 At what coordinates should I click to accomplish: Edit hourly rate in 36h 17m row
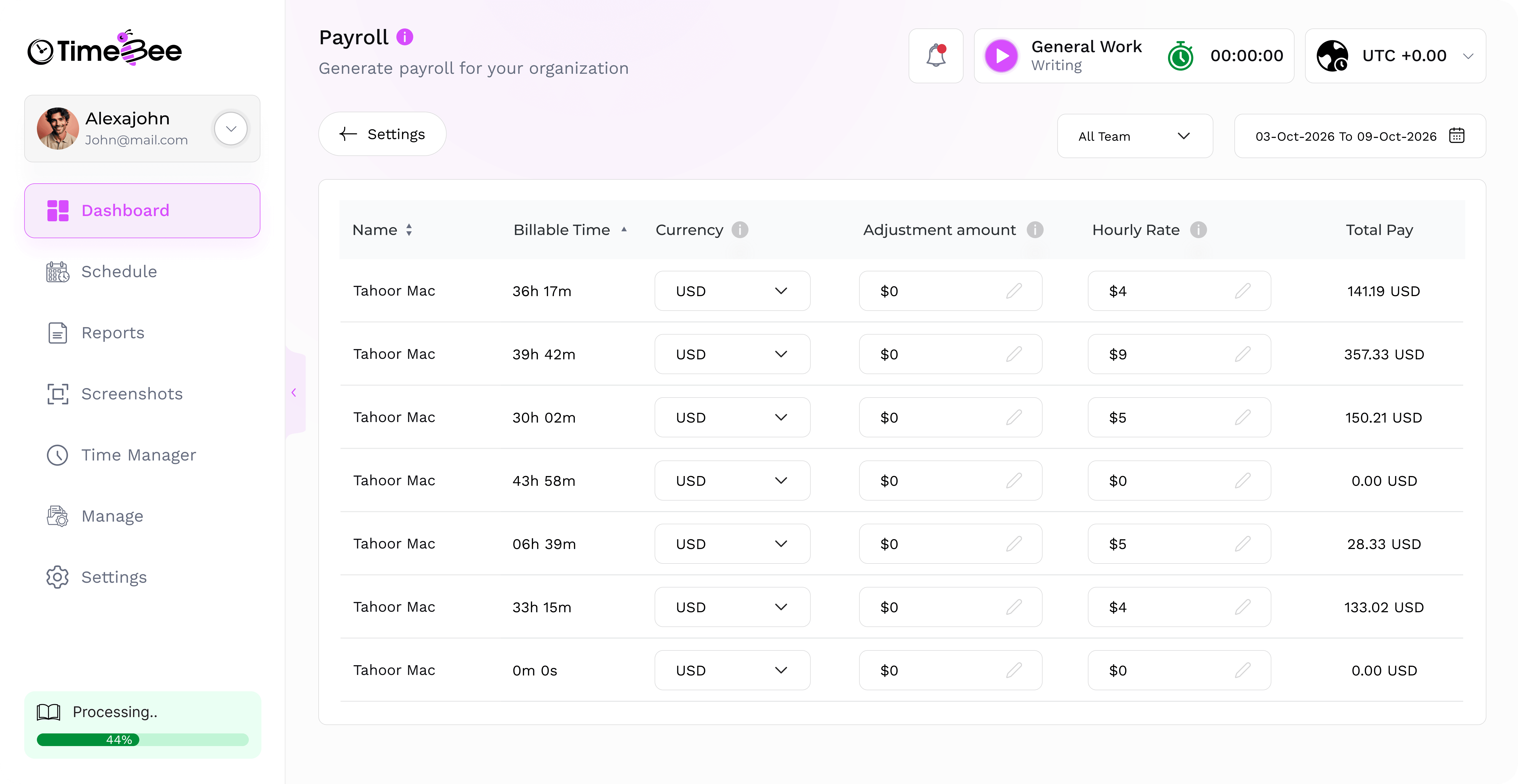coord(1242,291)
